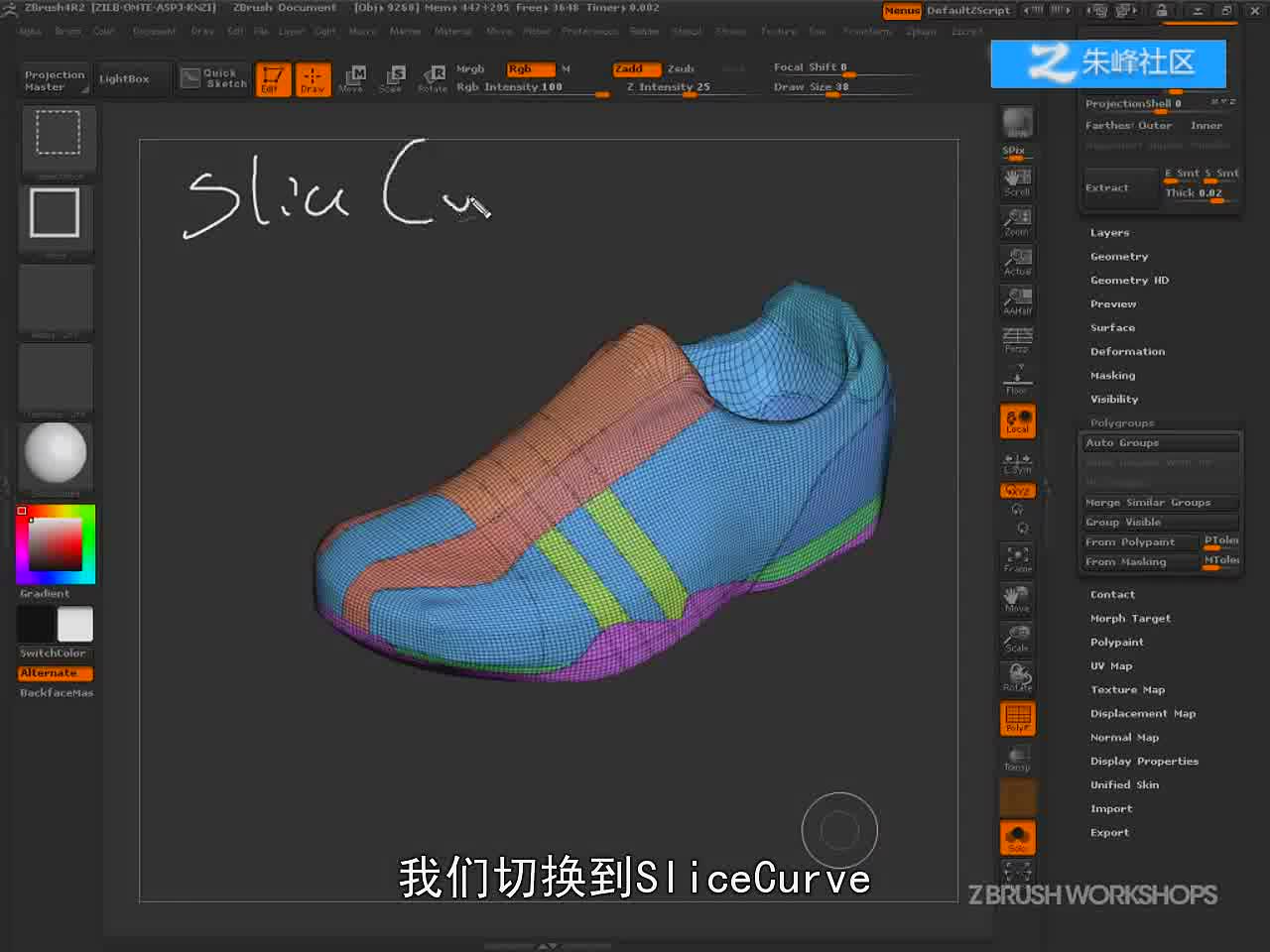Select the Edit mode icon
The image size is (1270, 952).
tap(273, 79)
